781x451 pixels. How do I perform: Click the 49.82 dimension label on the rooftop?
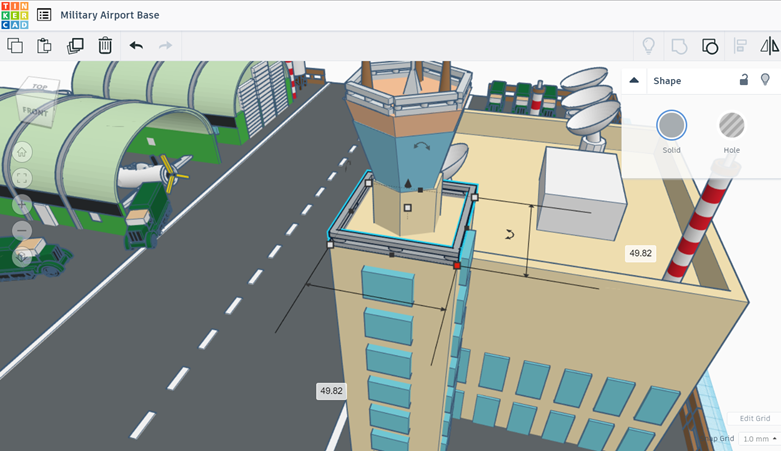tap(641, 253)
